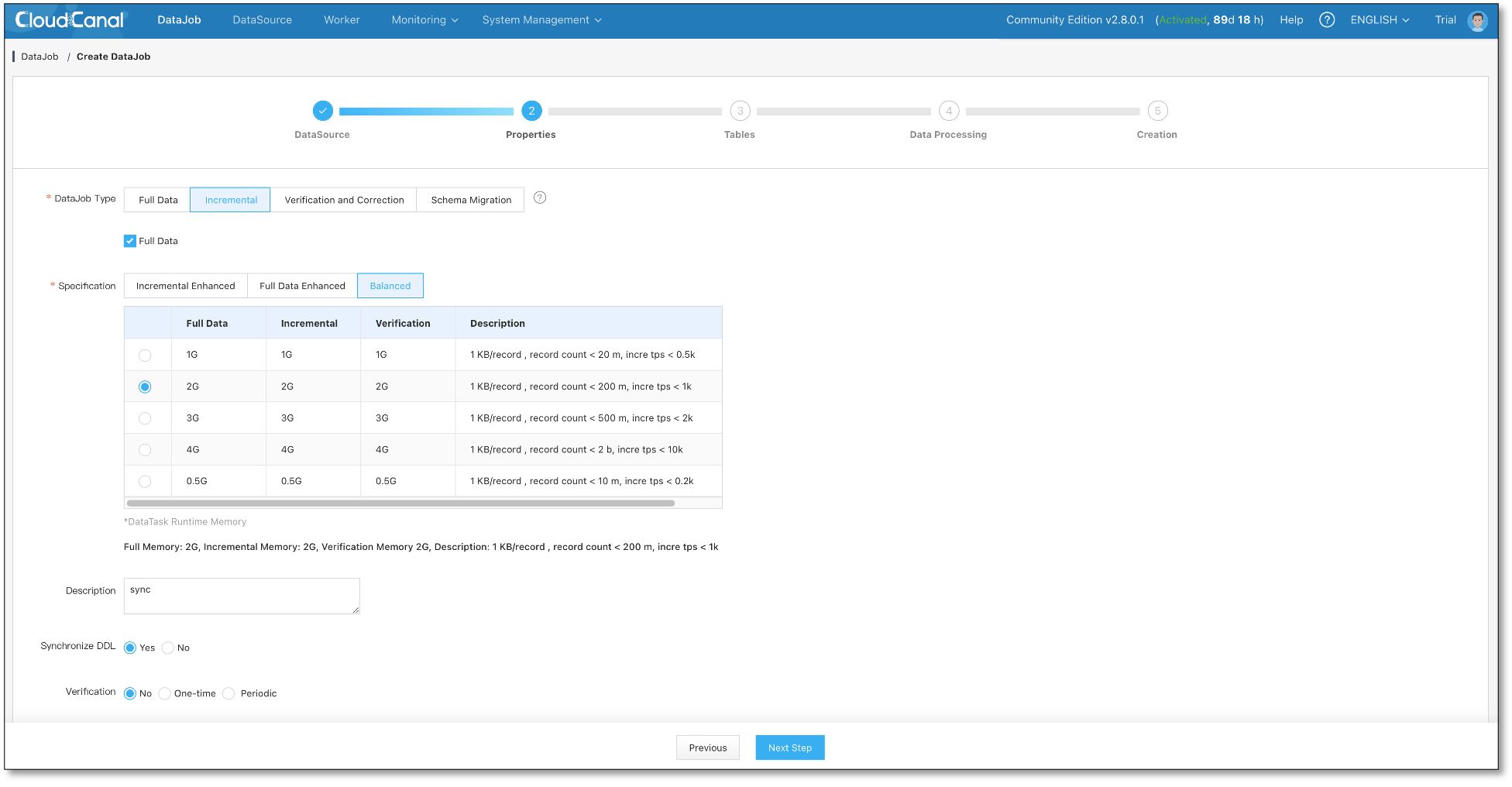Choose Incremental Enhanced specification

pos(186,286)
